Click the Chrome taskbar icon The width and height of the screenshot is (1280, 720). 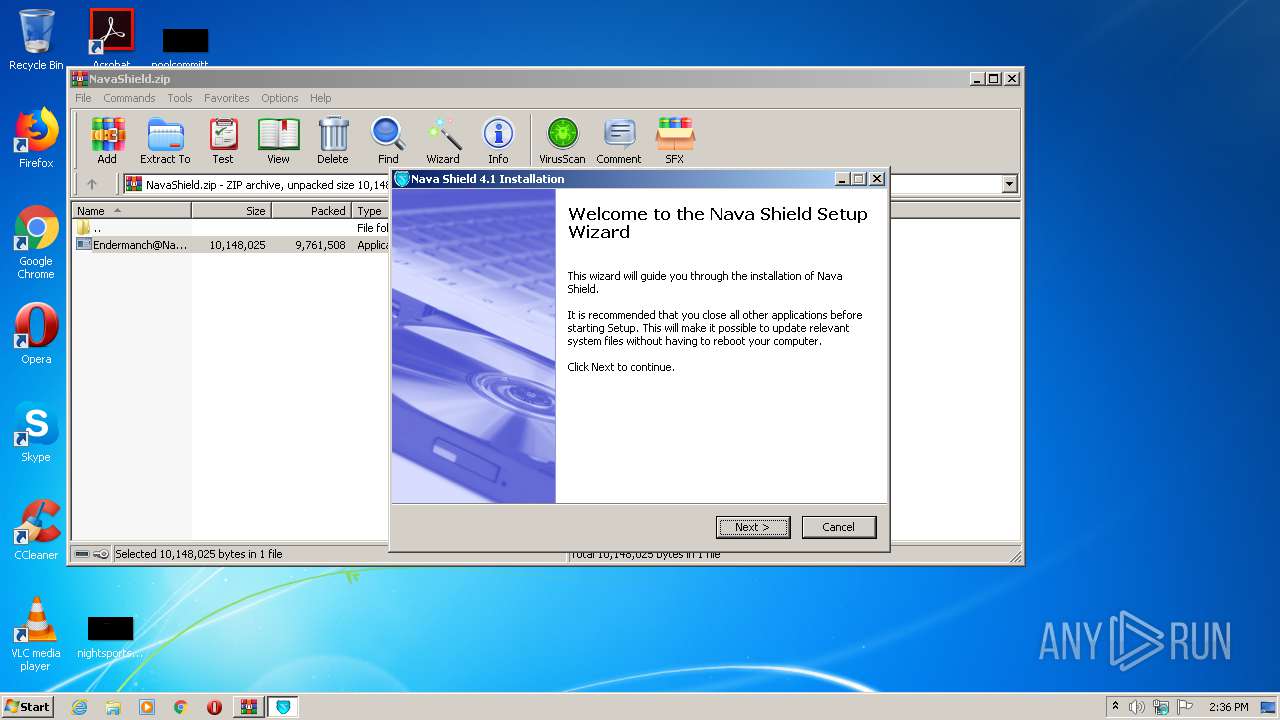coord(180,707)
